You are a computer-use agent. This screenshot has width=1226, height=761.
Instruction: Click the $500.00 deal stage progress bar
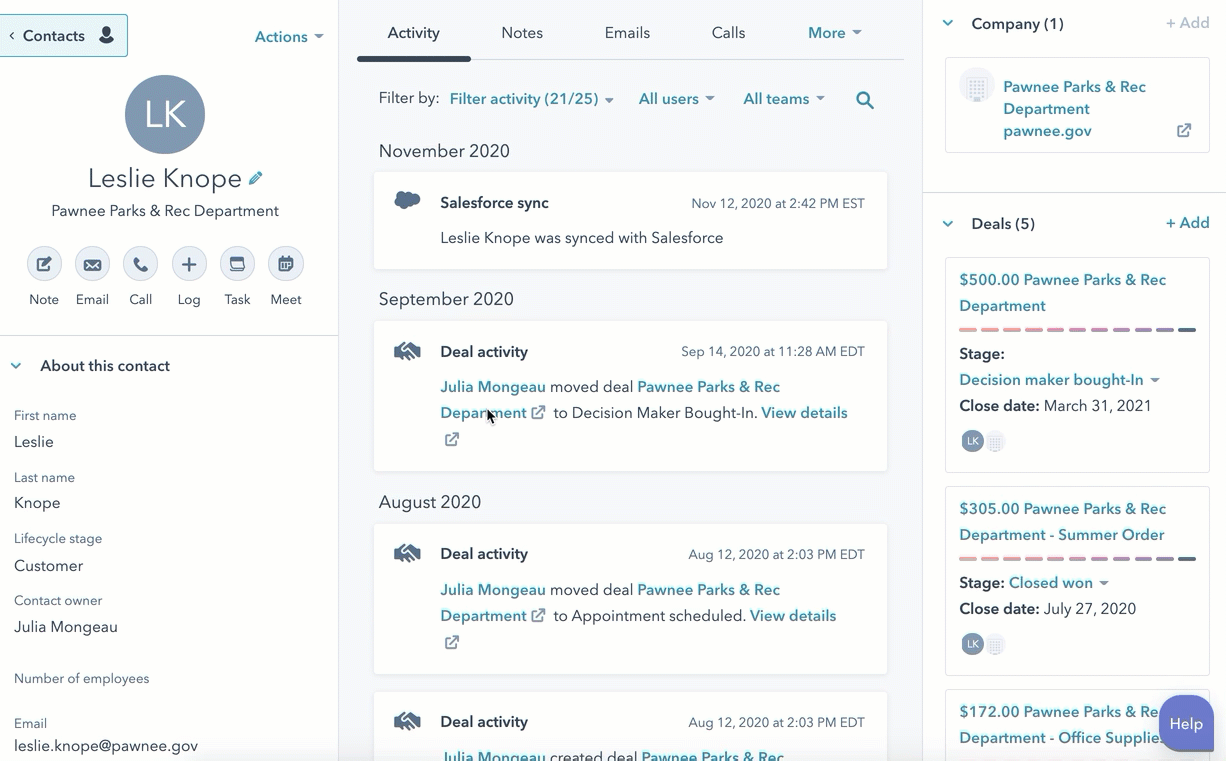[1077, 330]
